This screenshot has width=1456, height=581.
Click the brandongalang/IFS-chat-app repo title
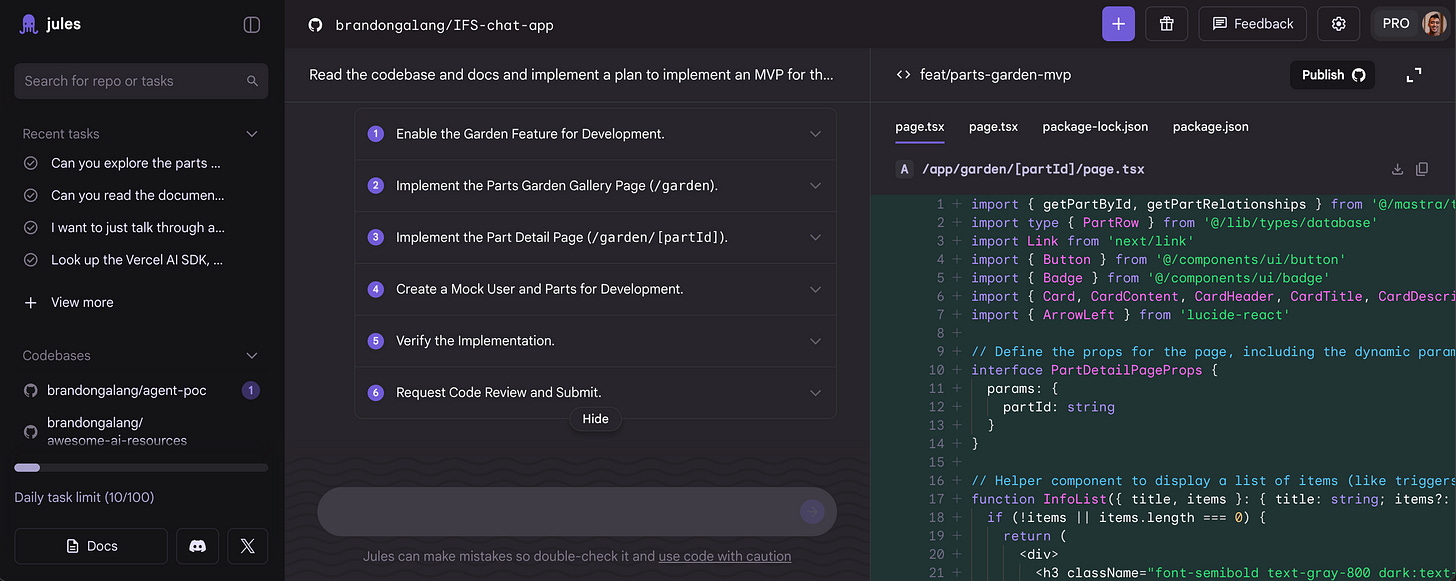pyautogui.click(x=444, y=25)
